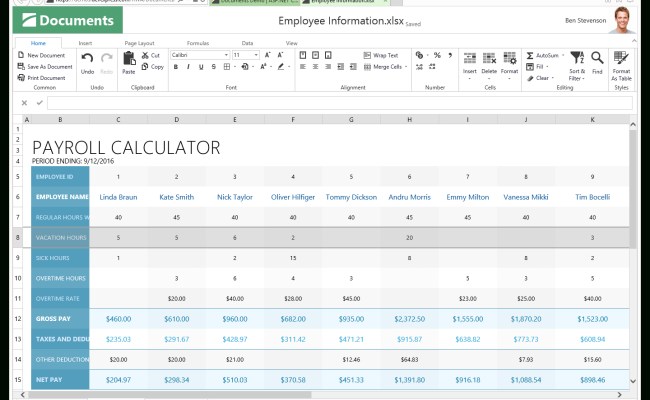Select the Home ribbon tab

coord(38,43)
